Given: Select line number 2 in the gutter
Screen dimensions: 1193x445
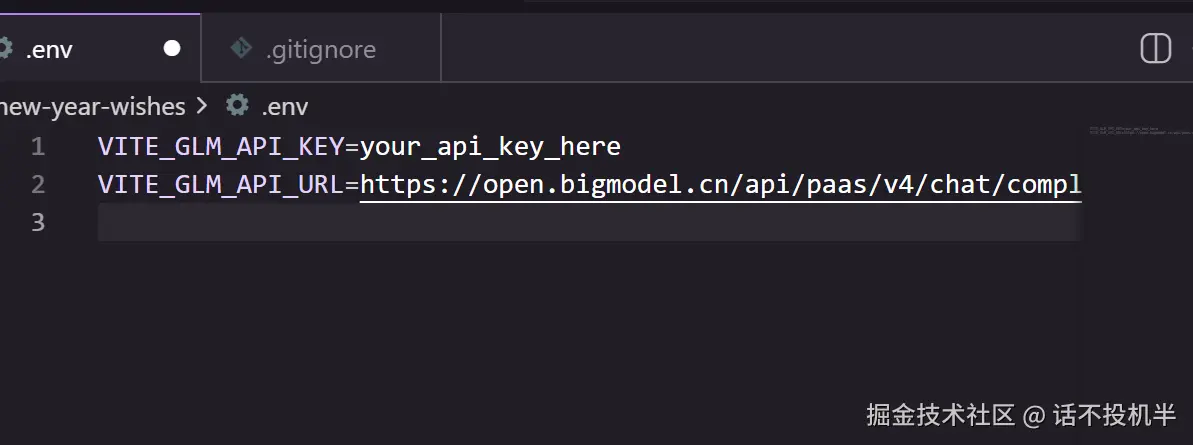Looking at the screenshot, I should coord(38,184).
